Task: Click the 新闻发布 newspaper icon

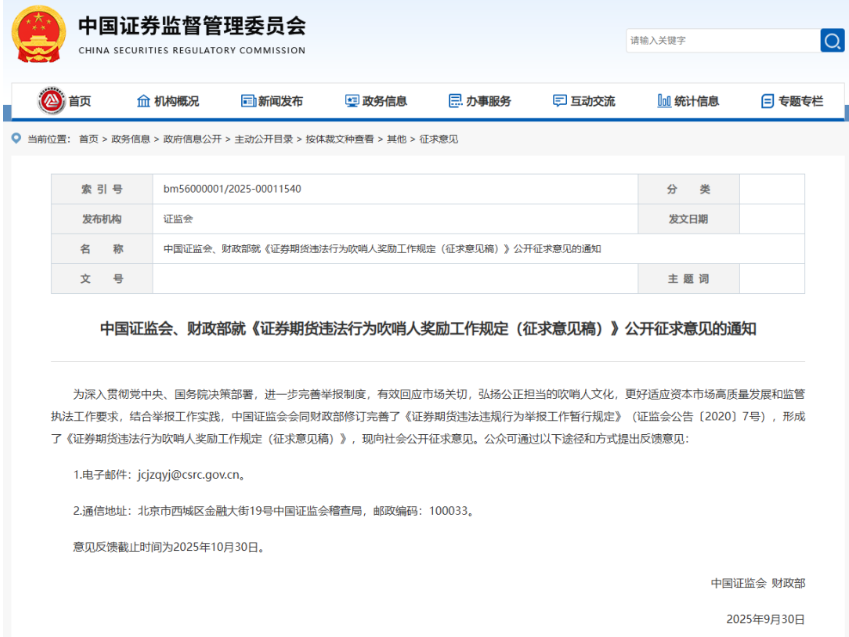Action: (x=248, y=101)
